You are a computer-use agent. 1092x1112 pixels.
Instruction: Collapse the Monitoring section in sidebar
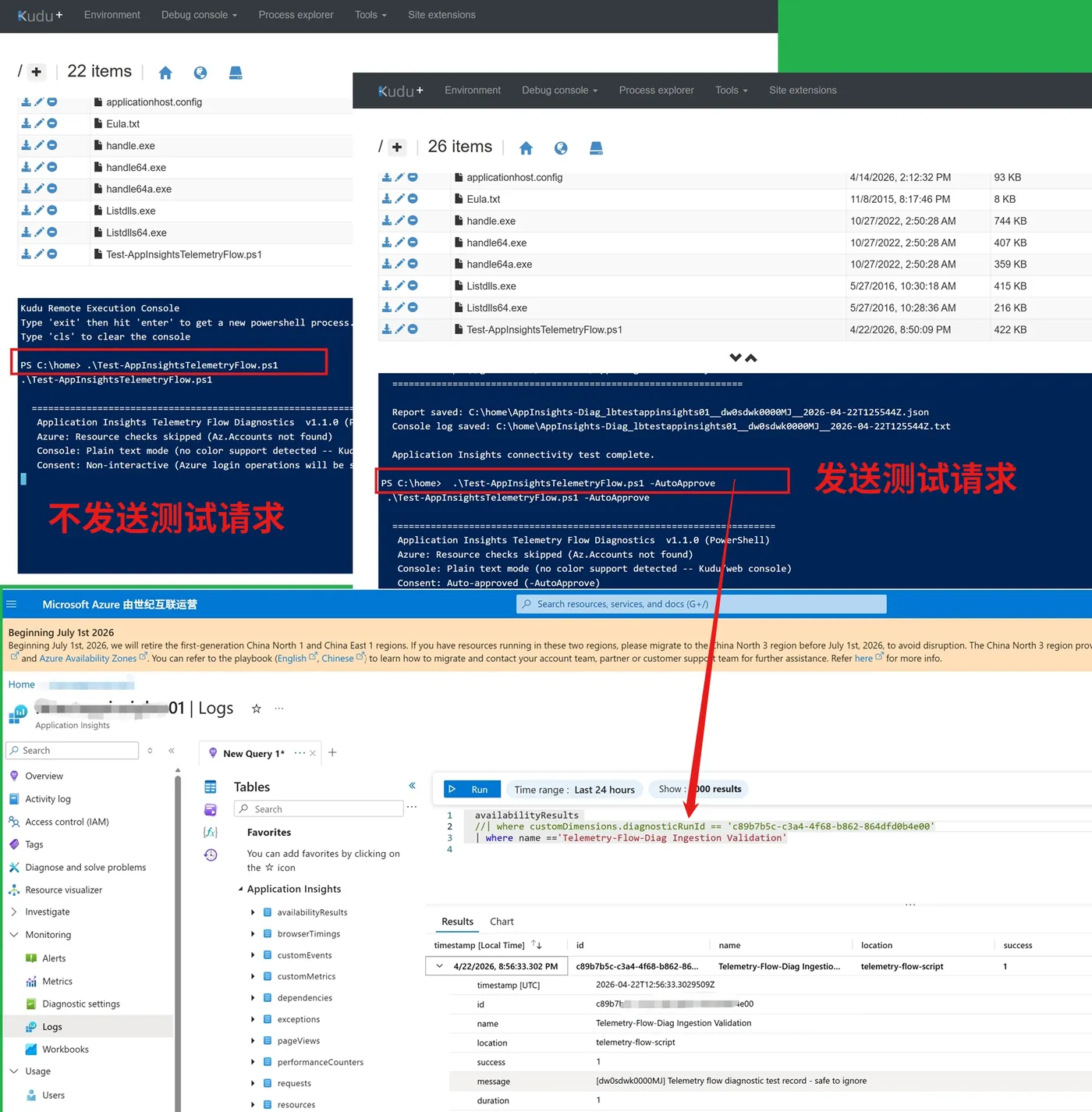click(x=14, y=934)
